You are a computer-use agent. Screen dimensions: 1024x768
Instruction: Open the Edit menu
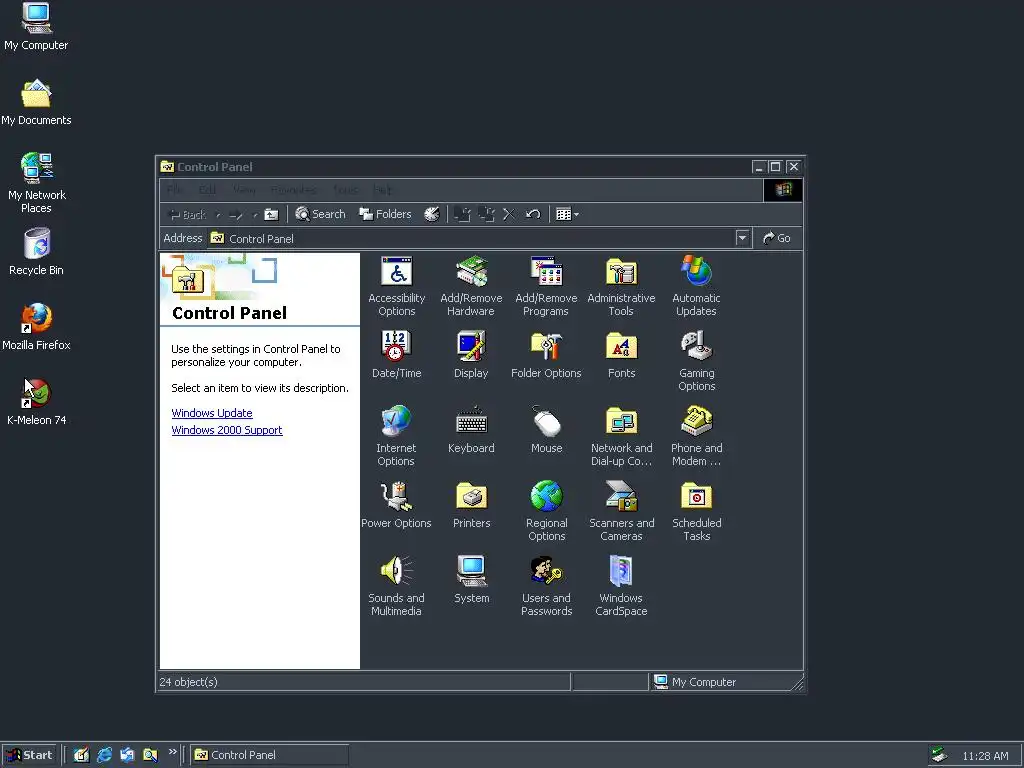tap(208, 190)
